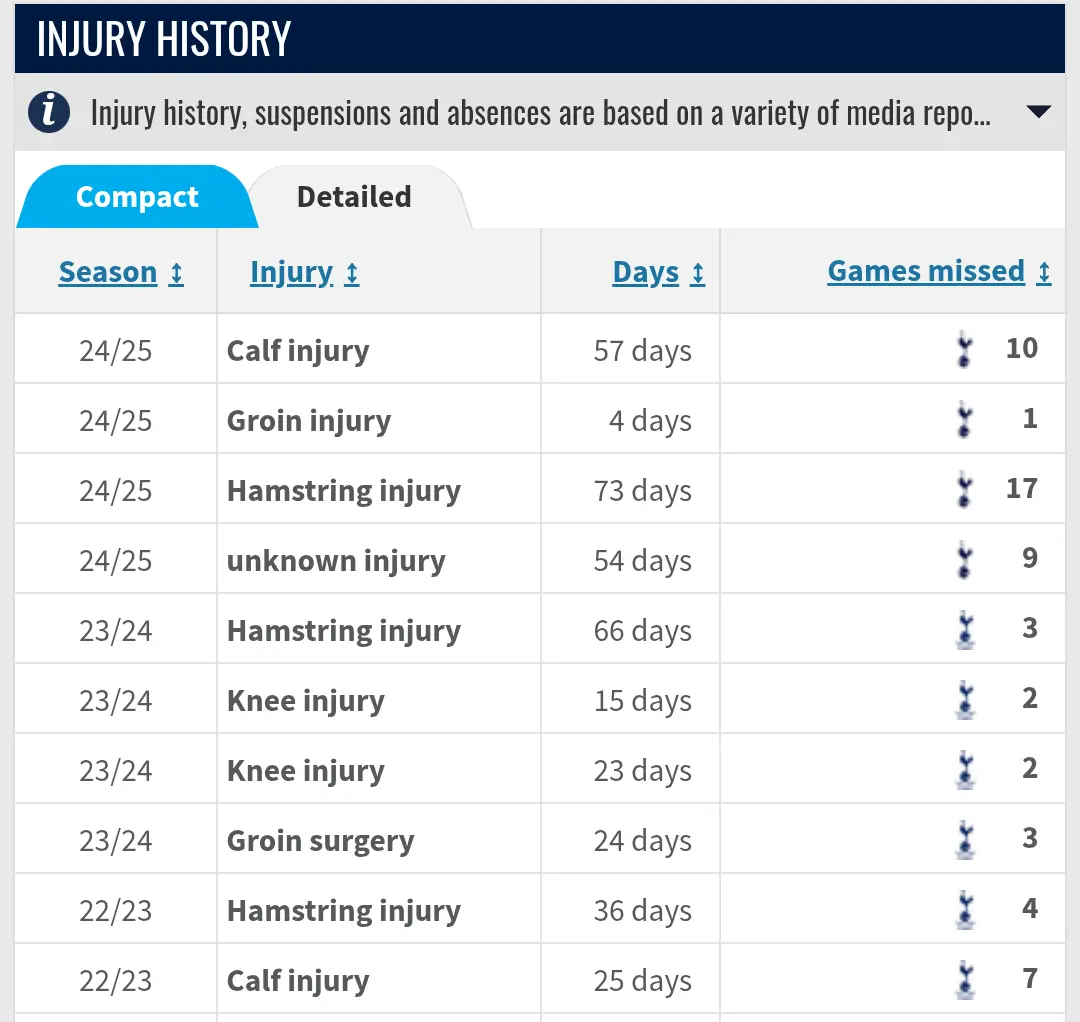Image resolution: width=1080 pixels, height=1022 pixels.
Task: Click the 17 games missed value
Action: point(1021,489)
